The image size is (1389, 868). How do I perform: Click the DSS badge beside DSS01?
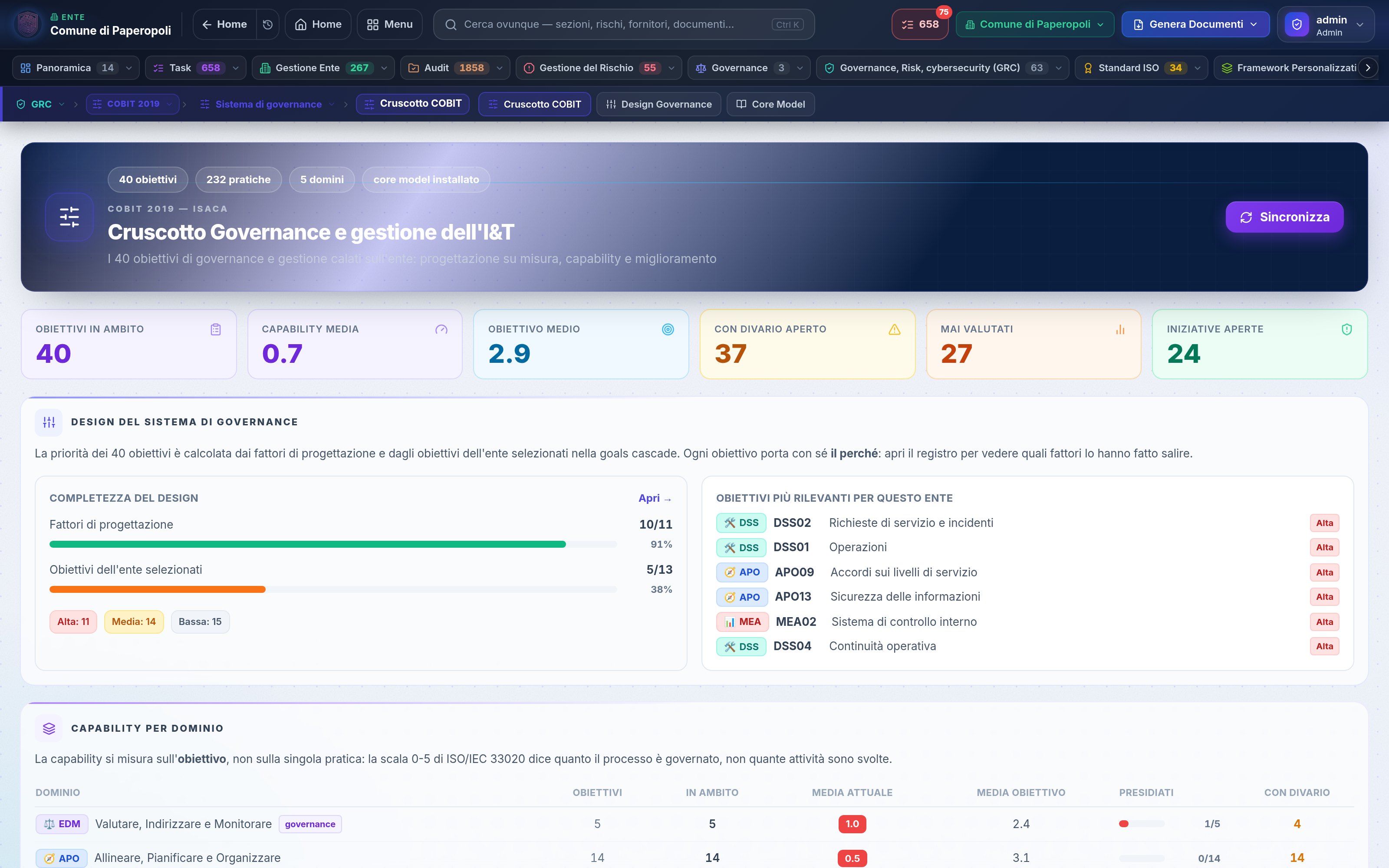741,548
